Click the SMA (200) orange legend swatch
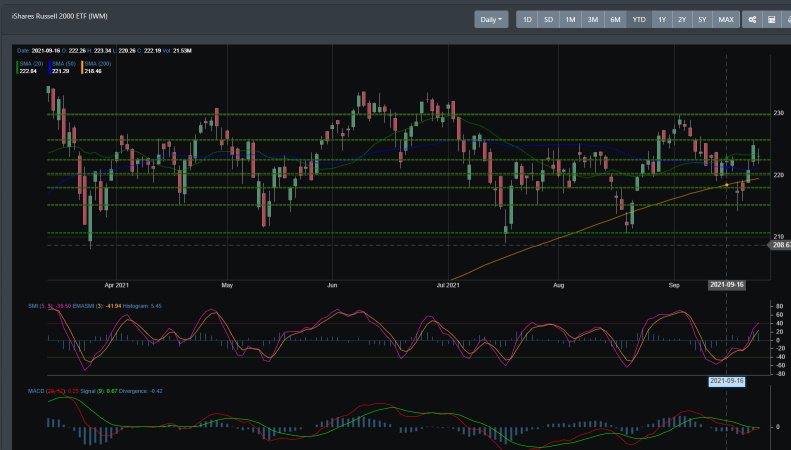Image resolution: width=791 pixels, height=450 pixels. click(x=82, y=68)
